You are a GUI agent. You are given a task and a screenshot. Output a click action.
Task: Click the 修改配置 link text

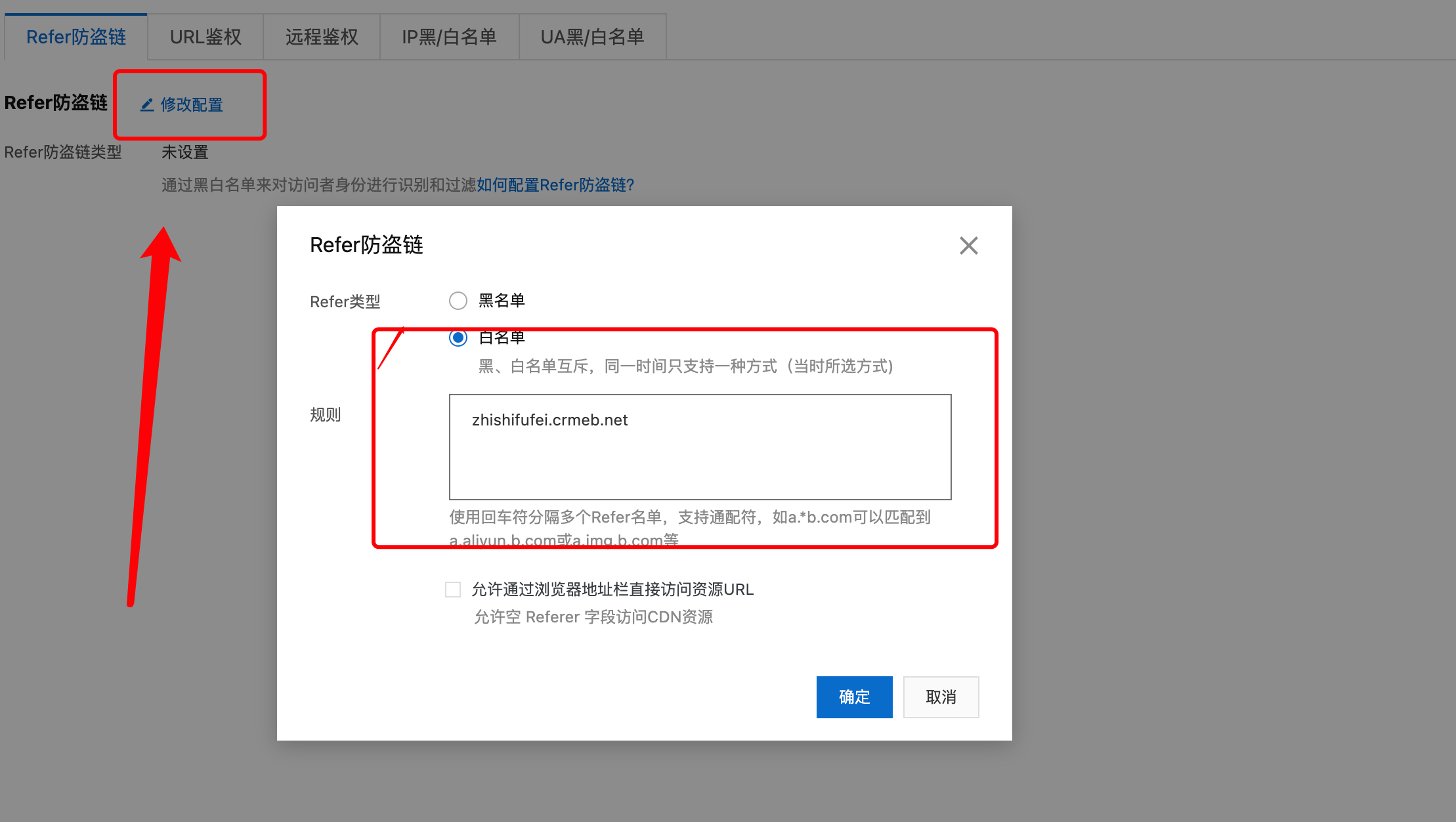coord(192,104)
